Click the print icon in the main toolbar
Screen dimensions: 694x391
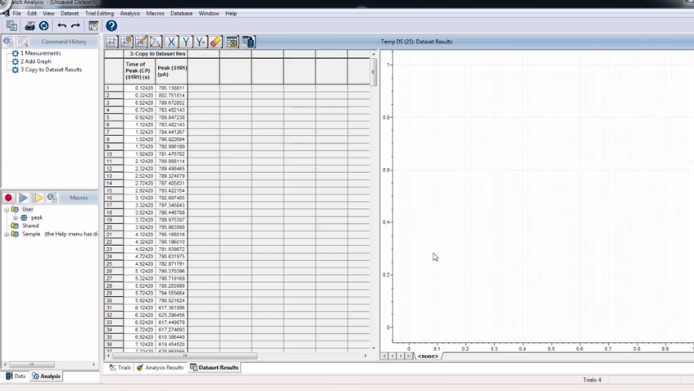(29, 26)
